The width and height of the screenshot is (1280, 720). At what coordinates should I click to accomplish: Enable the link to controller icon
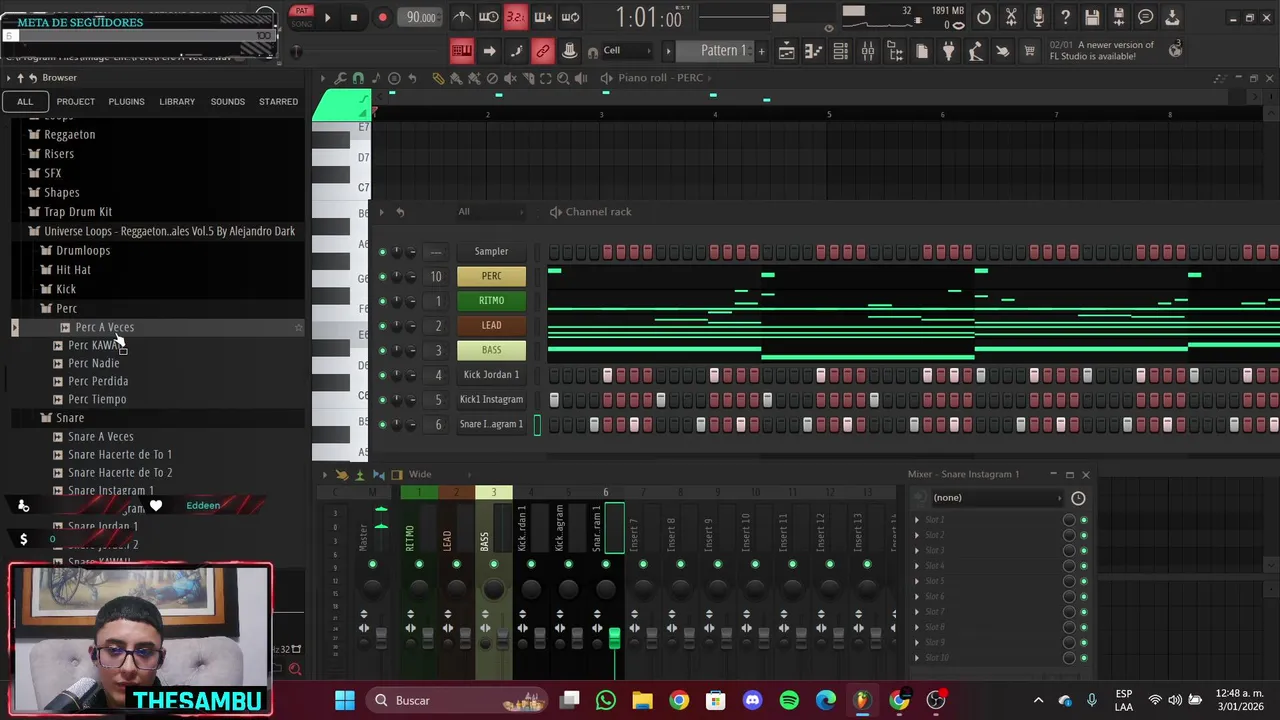[x=542, y=51]
